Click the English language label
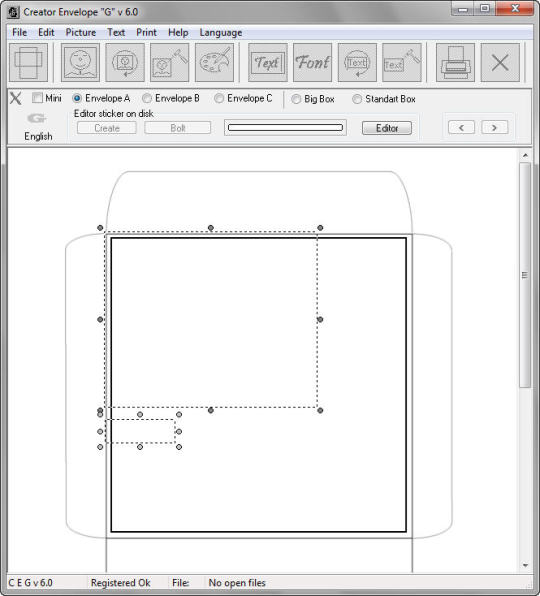This screenshot has width=540, height=596. (38, 136)
